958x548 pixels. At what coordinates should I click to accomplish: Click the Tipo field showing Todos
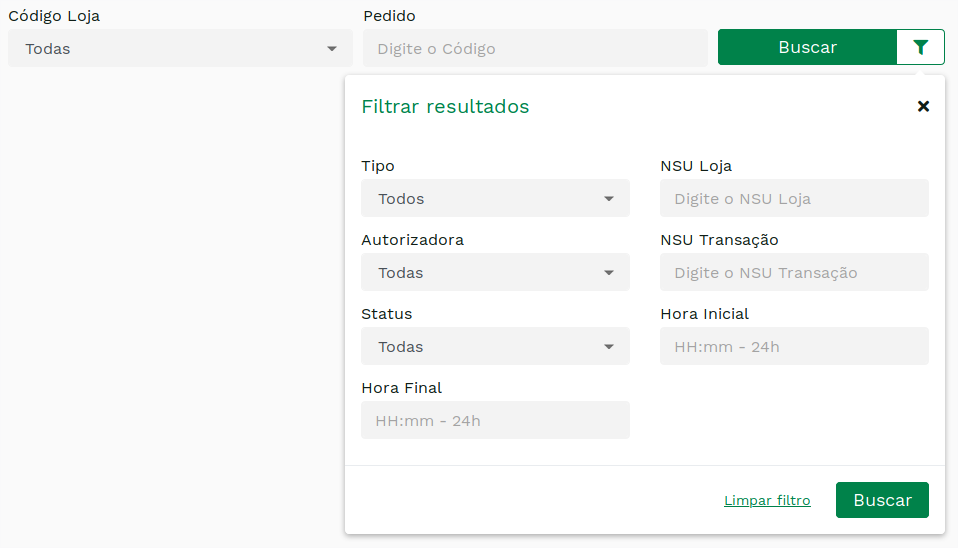click(x=495, y=198)
